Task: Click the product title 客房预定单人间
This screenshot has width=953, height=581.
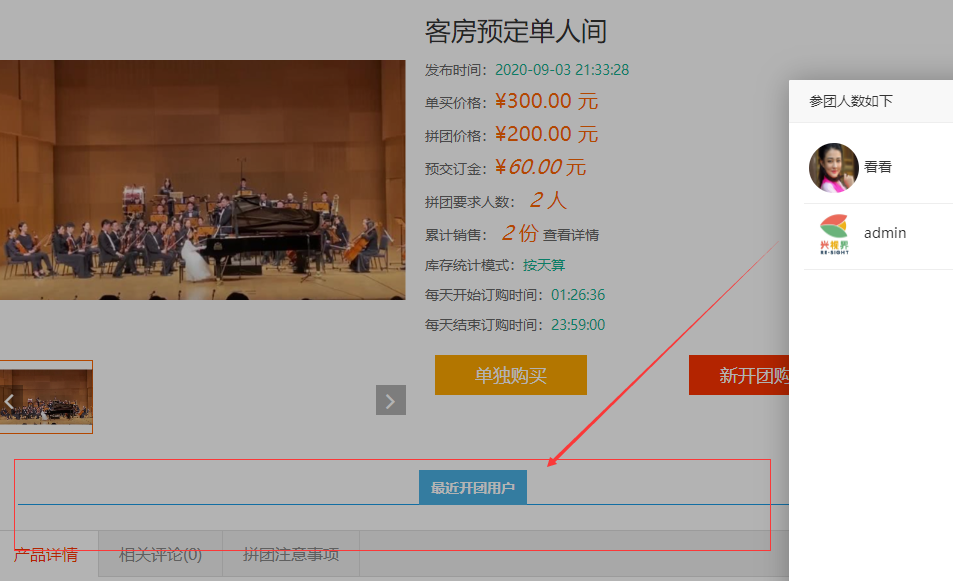Action: coord(515,31)
